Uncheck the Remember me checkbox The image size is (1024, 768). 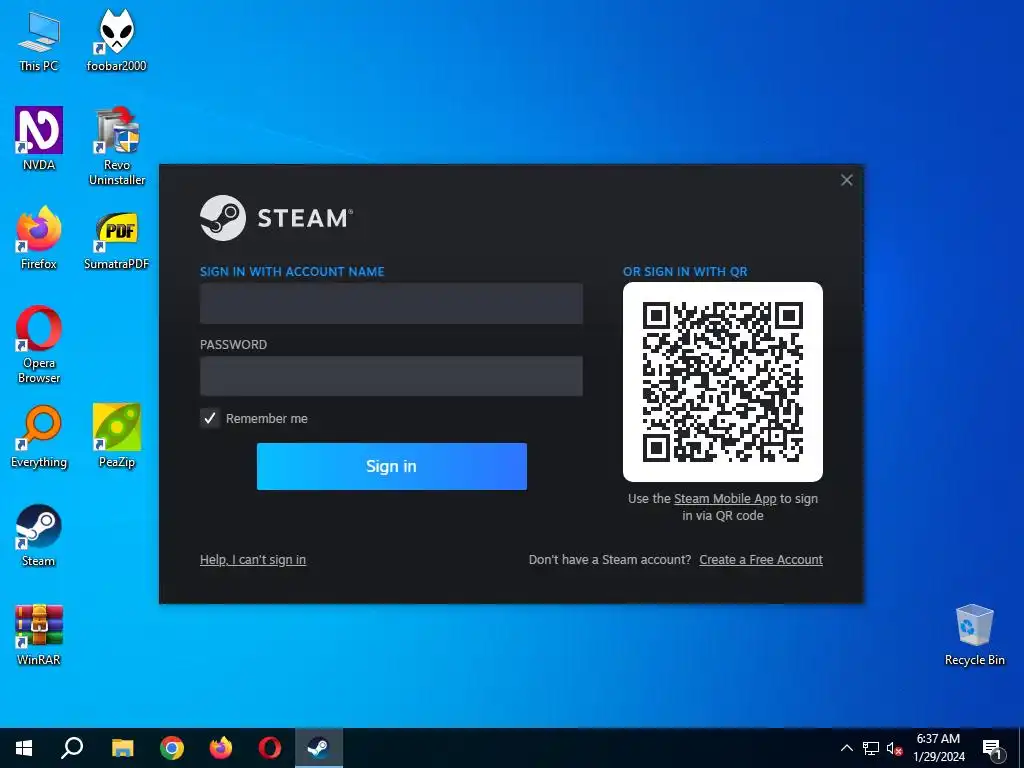tap(210, 418)
